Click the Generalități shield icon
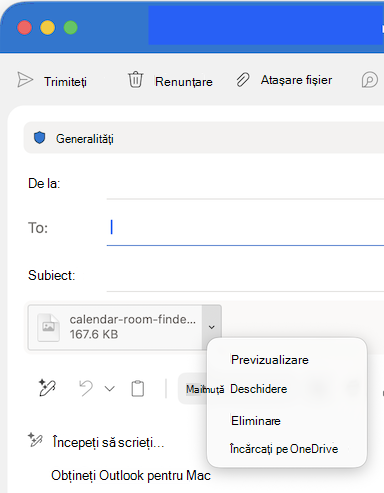Viewport: 384px width, 493px height. tap(40, 137)
